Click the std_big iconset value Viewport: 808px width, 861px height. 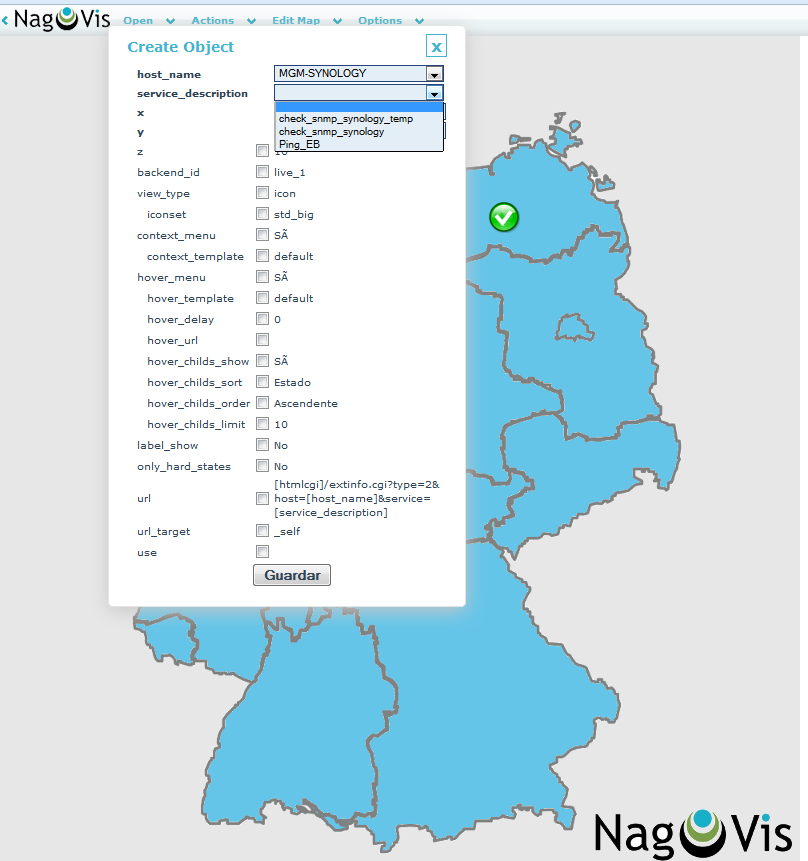(294, 215)
